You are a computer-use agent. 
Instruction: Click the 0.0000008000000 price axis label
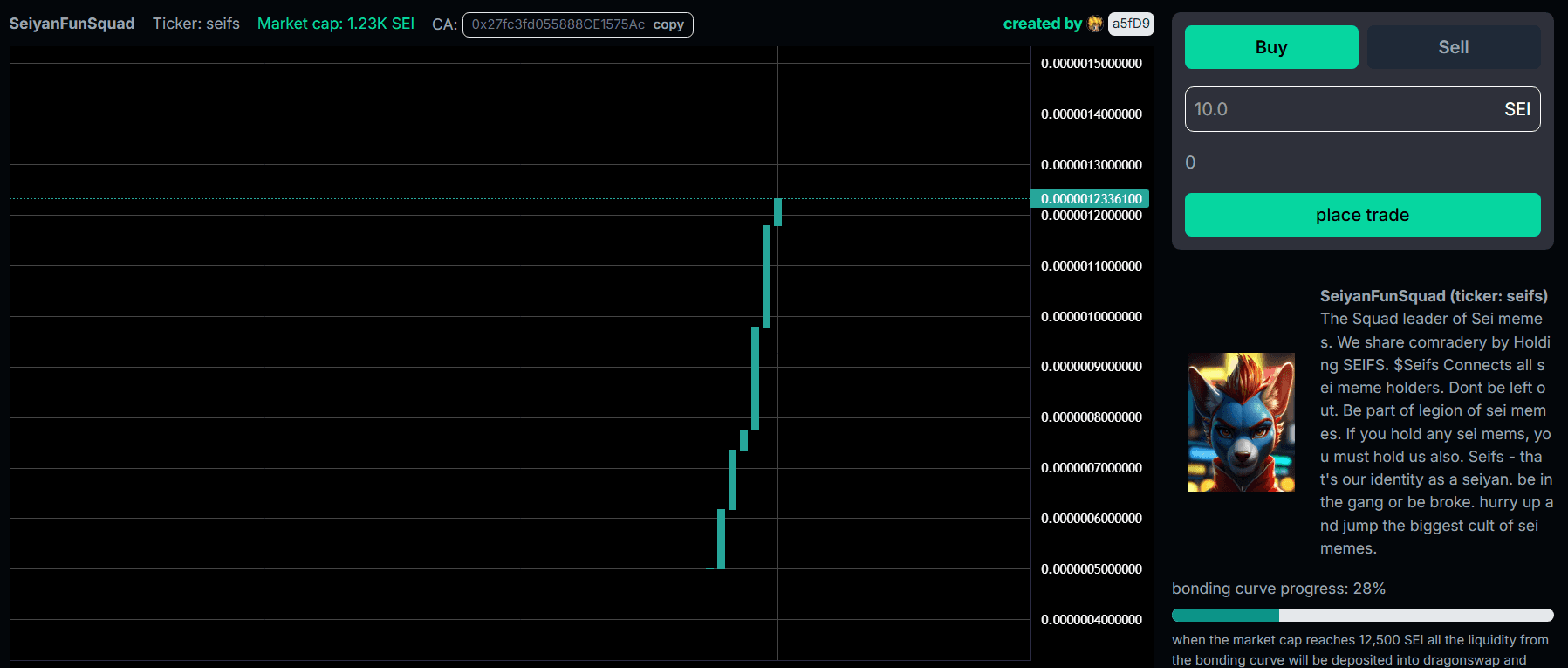click(x=1092, y=417)
